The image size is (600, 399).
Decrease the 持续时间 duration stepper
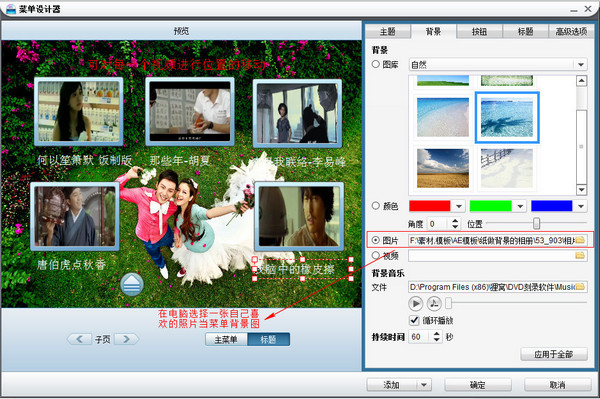[x=437, y=340]
